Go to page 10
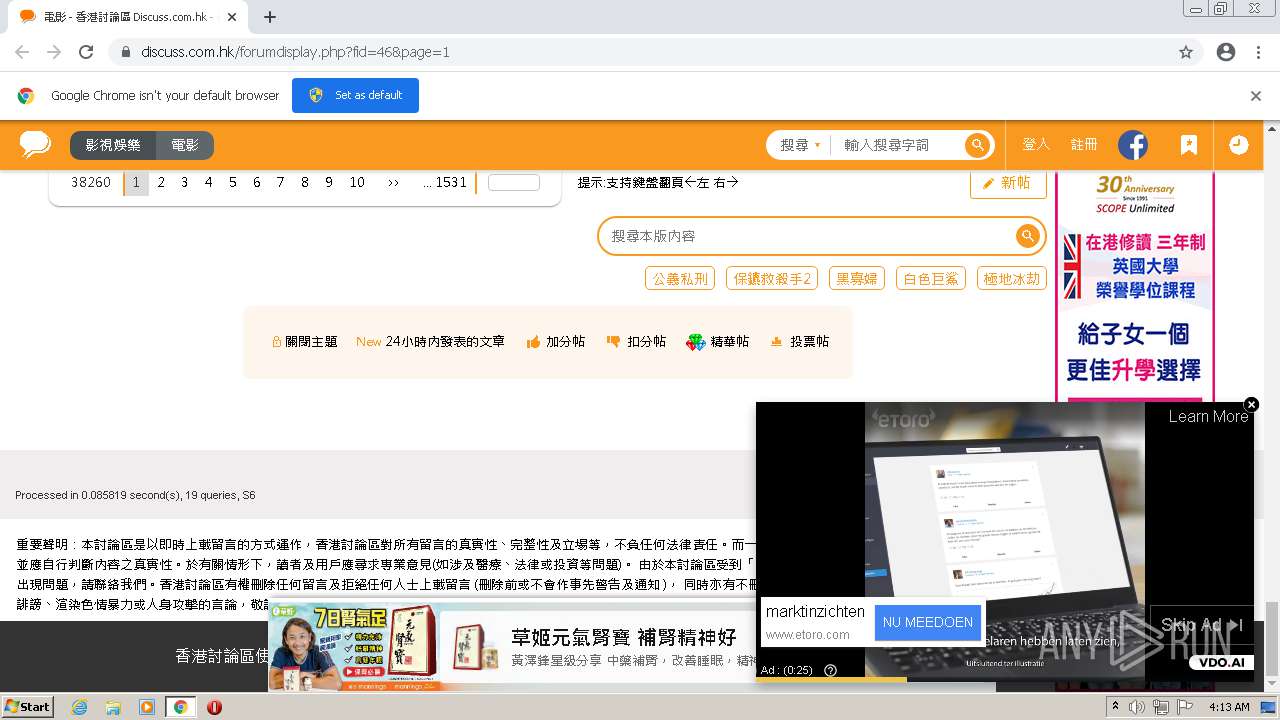This screenshot has width=1280, height=720. pos(357,183)
